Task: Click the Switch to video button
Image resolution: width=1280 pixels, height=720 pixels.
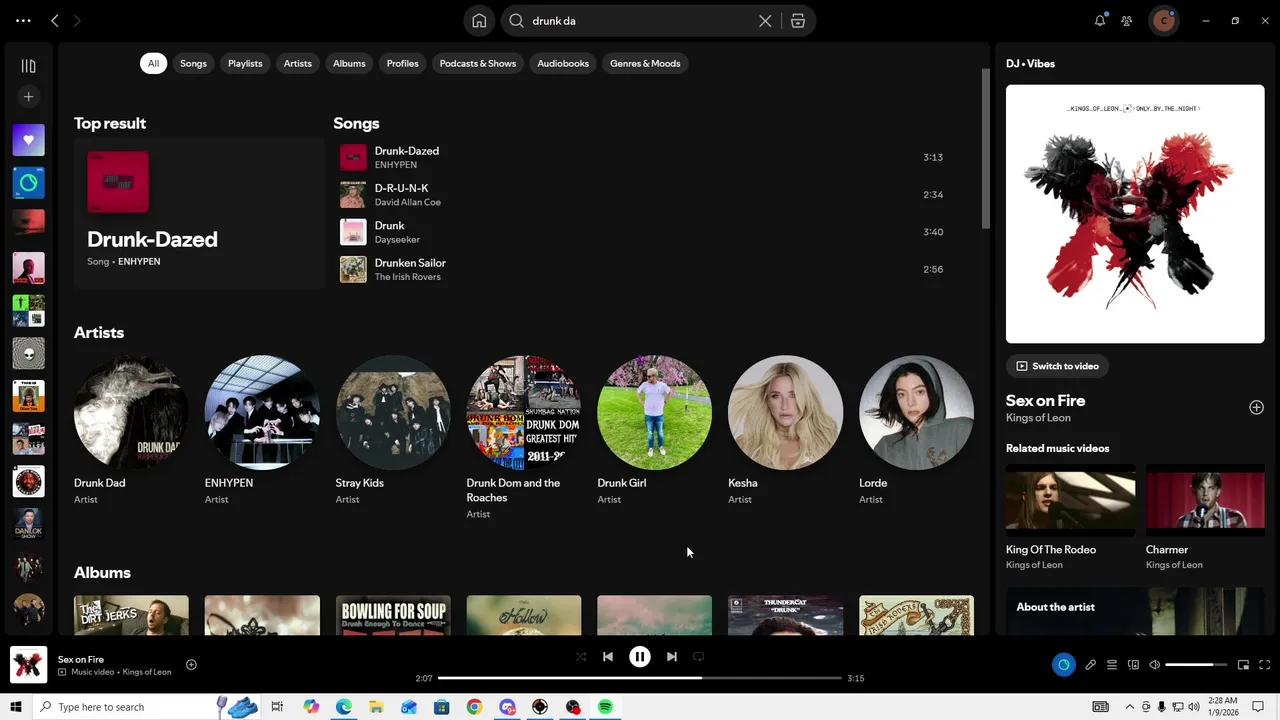Action: pos(1057,366)
